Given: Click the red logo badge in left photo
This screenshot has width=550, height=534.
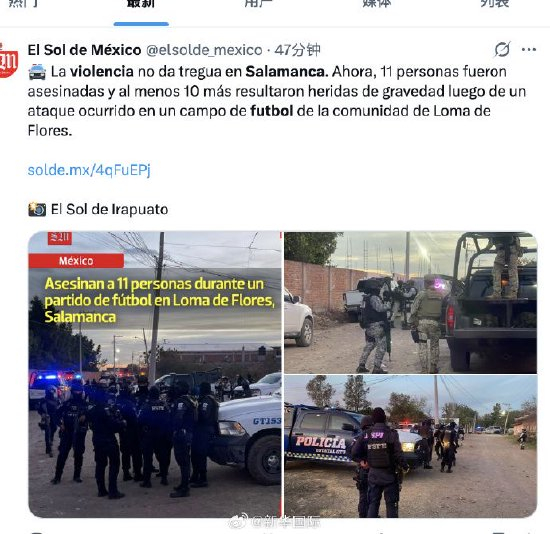Looking at the screenshot, I should 60,238.
